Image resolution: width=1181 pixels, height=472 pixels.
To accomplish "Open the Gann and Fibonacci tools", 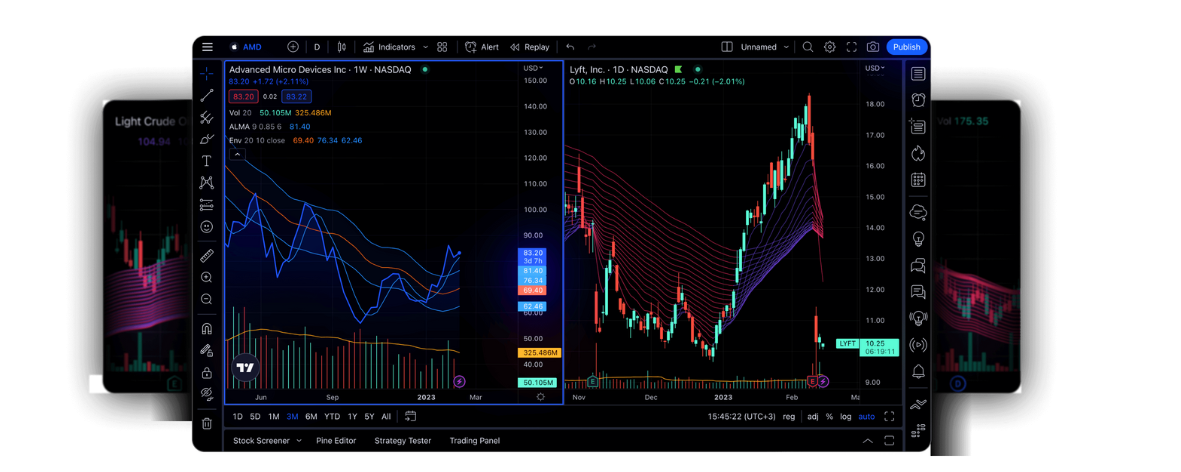I will tap(206, 117).
